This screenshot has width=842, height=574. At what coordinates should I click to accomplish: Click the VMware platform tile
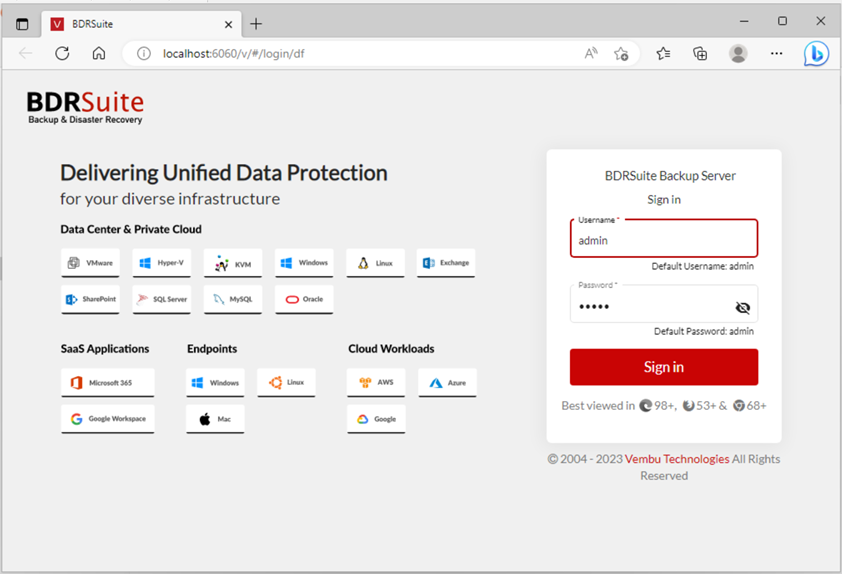pyautogui.click(x=90, y=263)
